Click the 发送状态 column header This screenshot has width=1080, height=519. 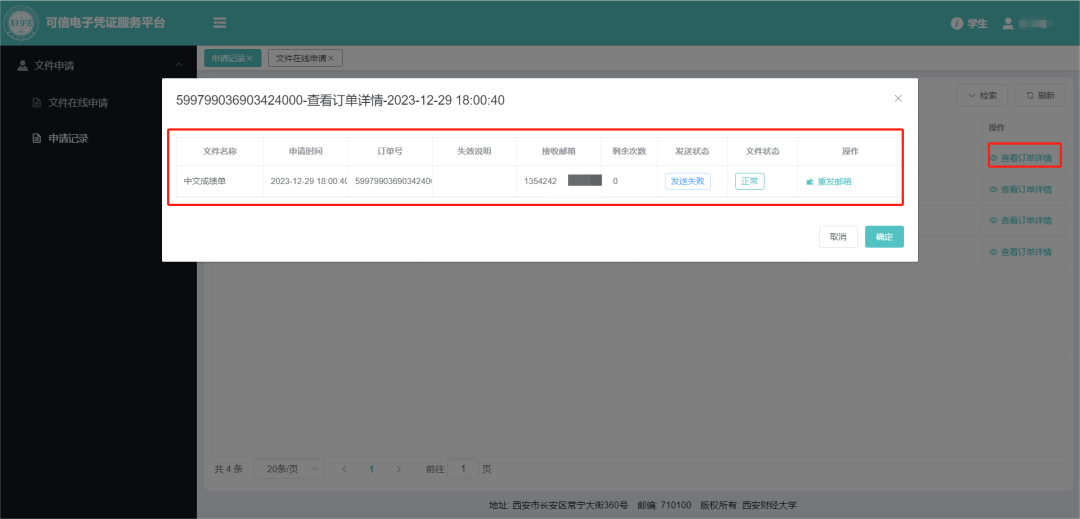pyautogui.click(x=692, y=151)
